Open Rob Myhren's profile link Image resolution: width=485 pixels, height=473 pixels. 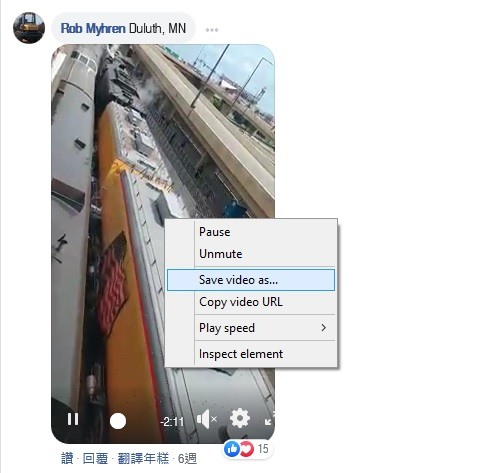tap(93, 28)
